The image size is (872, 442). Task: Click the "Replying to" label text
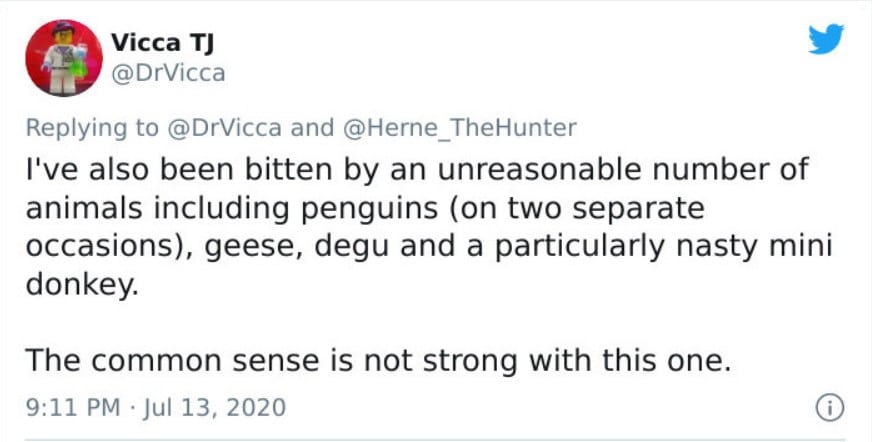point(91,127)
